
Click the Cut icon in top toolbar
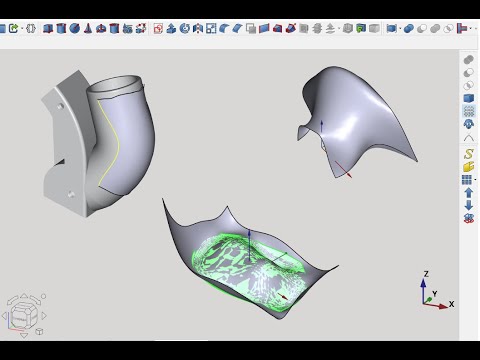coord(422,28)
